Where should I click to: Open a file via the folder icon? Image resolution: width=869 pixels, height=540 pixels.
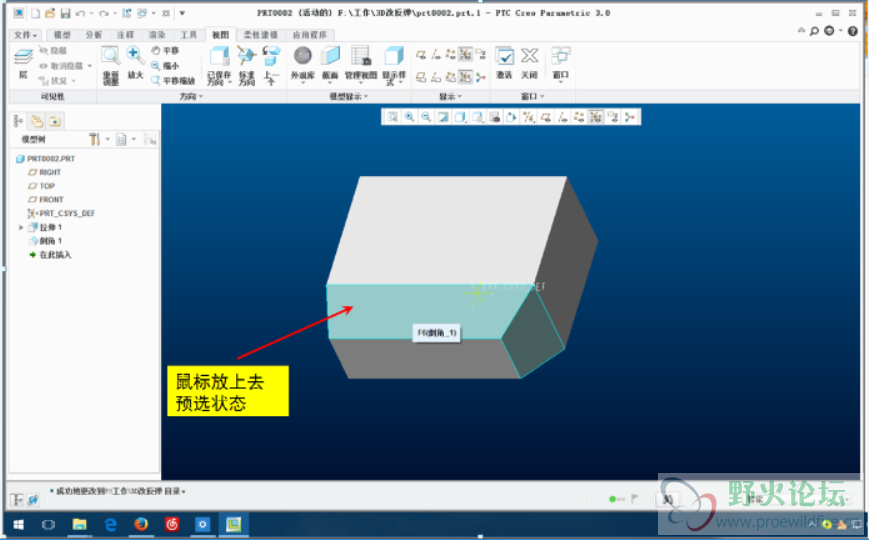pos(50,13)
